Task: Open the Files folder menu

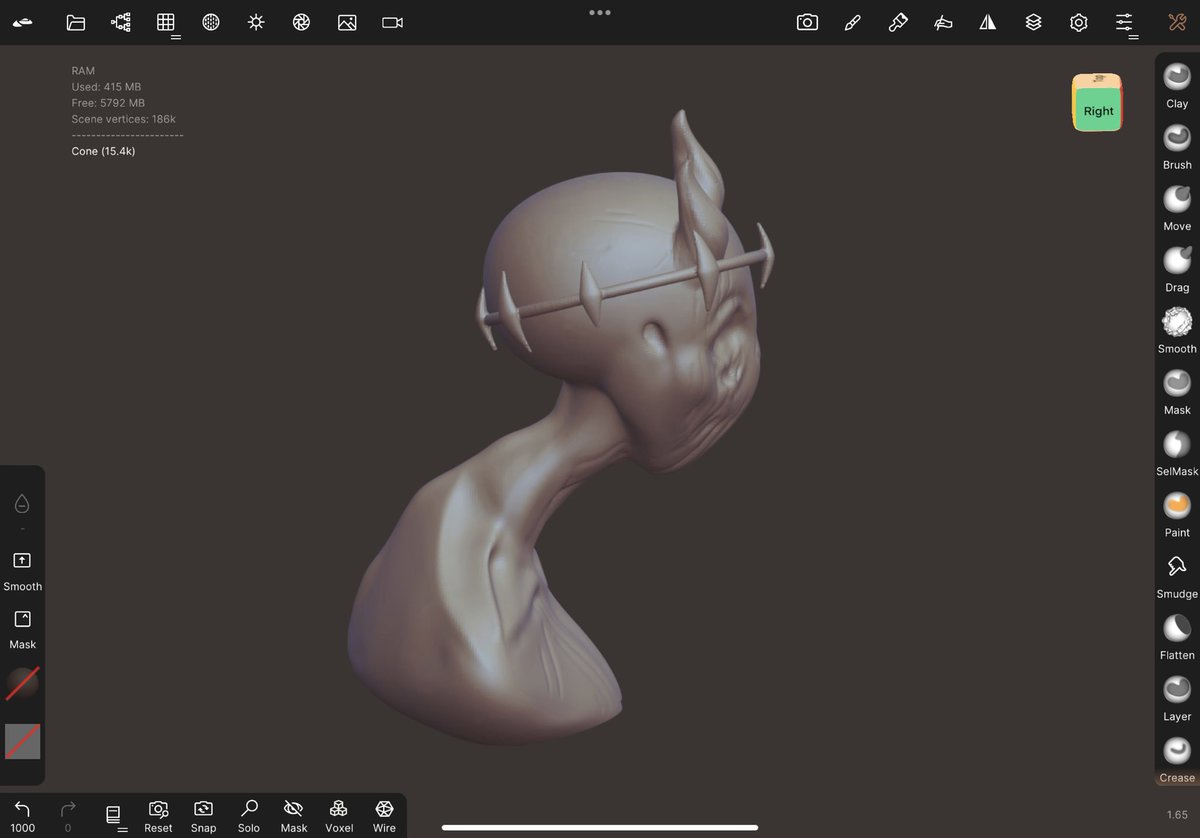Action: click(x=76, y=22)
